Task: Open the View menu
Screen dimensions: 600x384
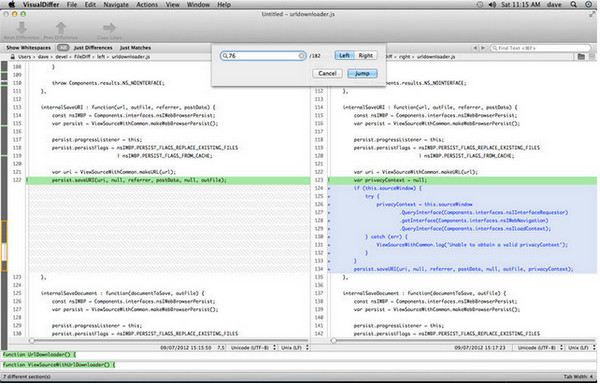Action: [173, 5]
